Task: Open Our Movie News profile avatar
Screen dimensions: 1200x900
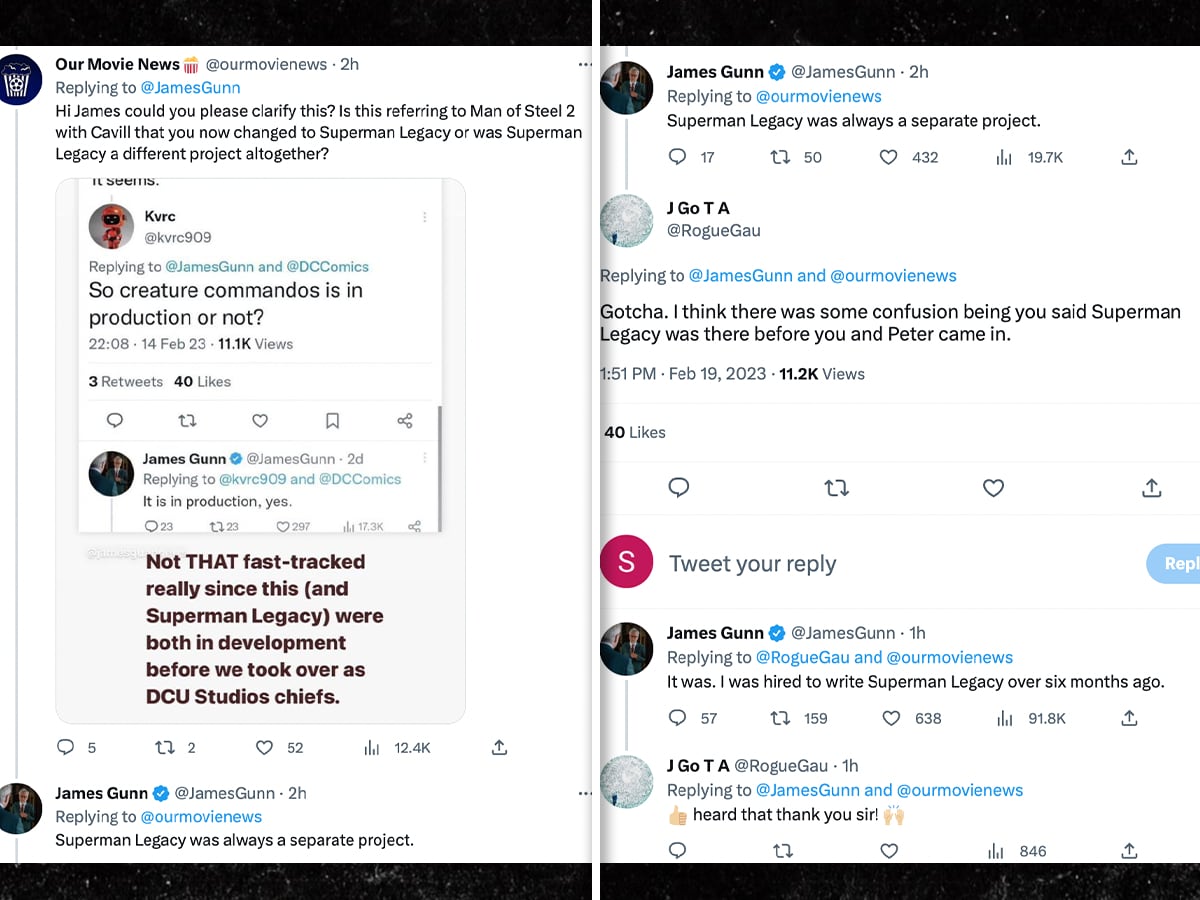Action: coord(21,80)
